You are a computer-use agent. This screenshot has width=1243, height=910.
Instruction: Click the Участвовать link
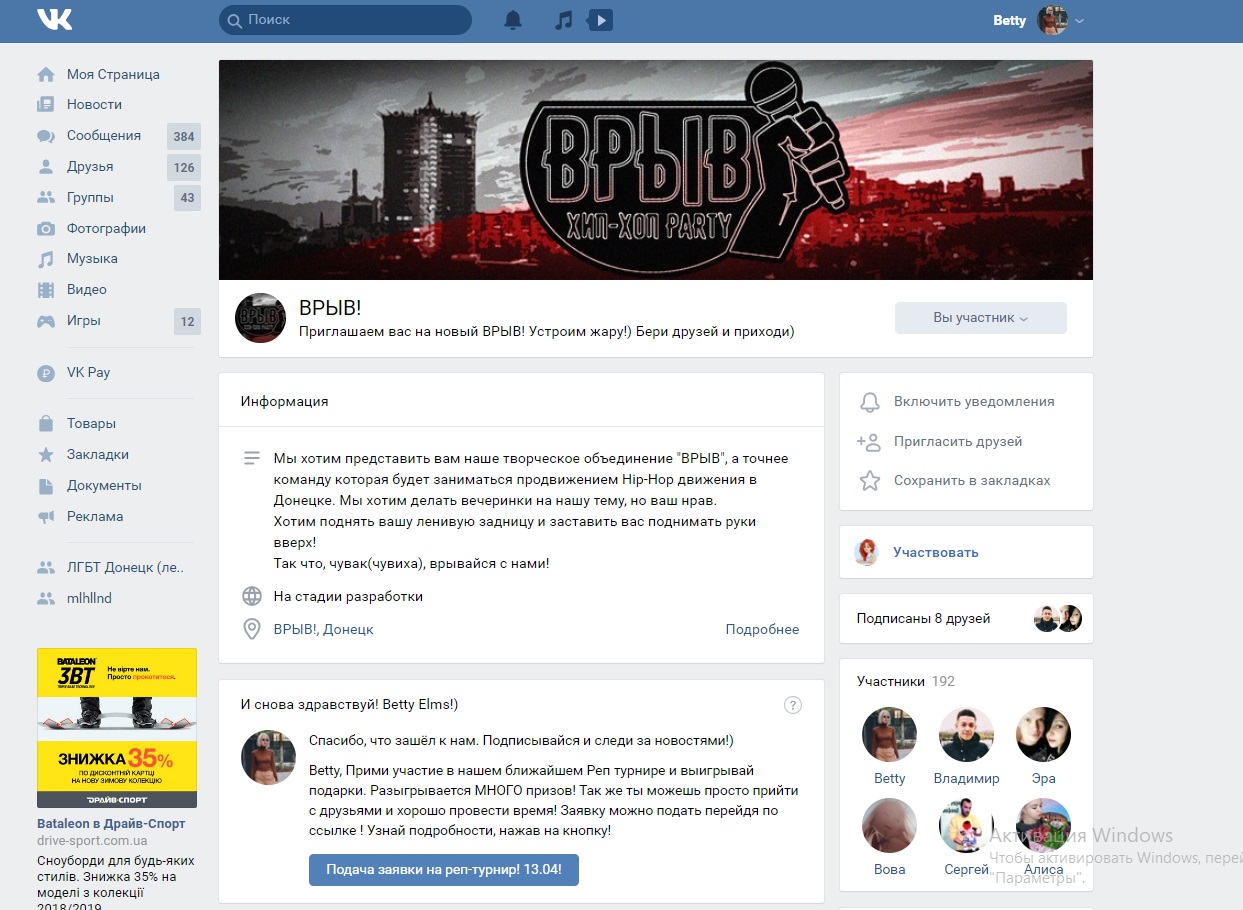pyautogui.click(x=936, y=552)
